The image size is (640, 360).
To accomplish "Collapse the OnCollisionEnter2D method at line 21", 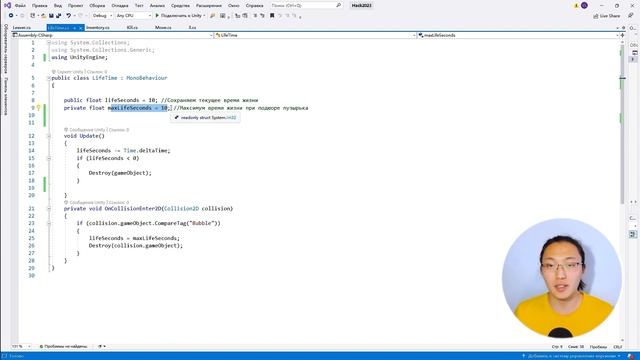I will click(49, 209).
